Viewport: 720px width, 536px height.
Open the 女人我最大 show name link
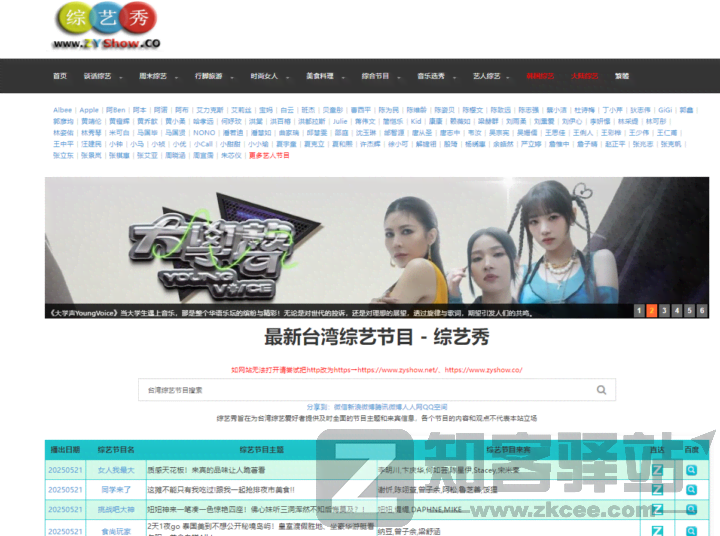click(116, 469)
